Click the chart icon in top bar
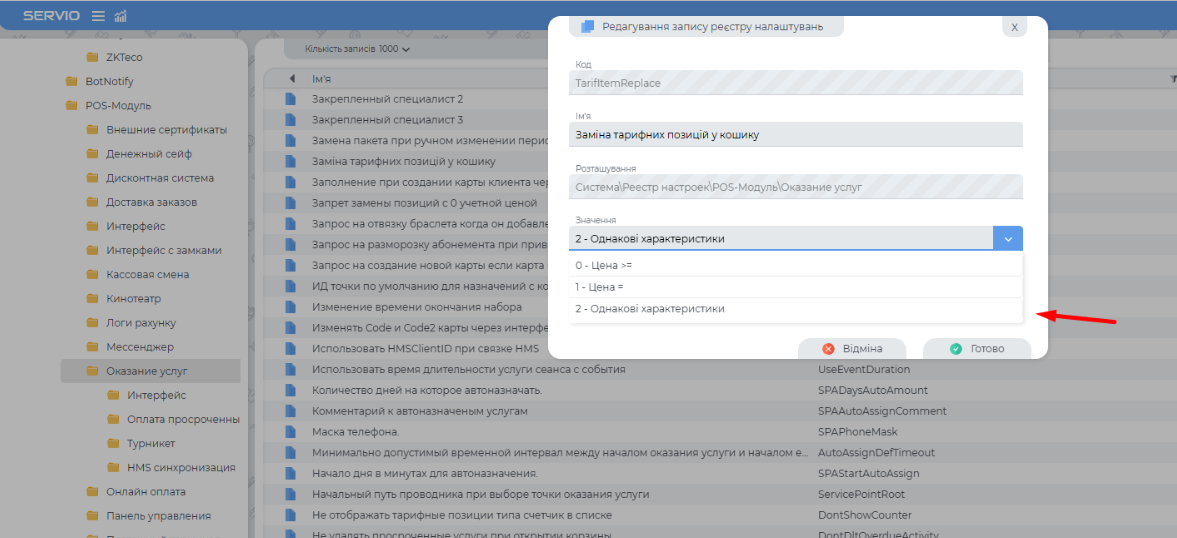The image size is (1177, 538). (x=121, y=16)
